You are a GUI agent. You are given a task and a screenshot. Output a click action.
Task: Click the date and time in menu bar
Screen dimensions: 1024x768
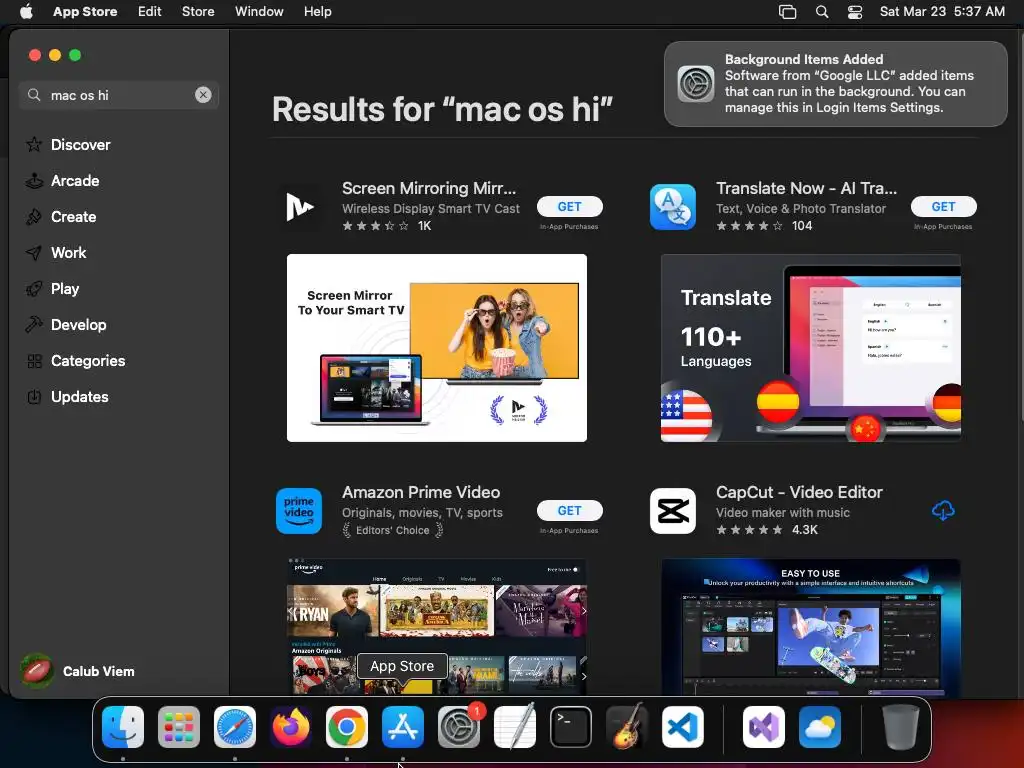(942, 12)
